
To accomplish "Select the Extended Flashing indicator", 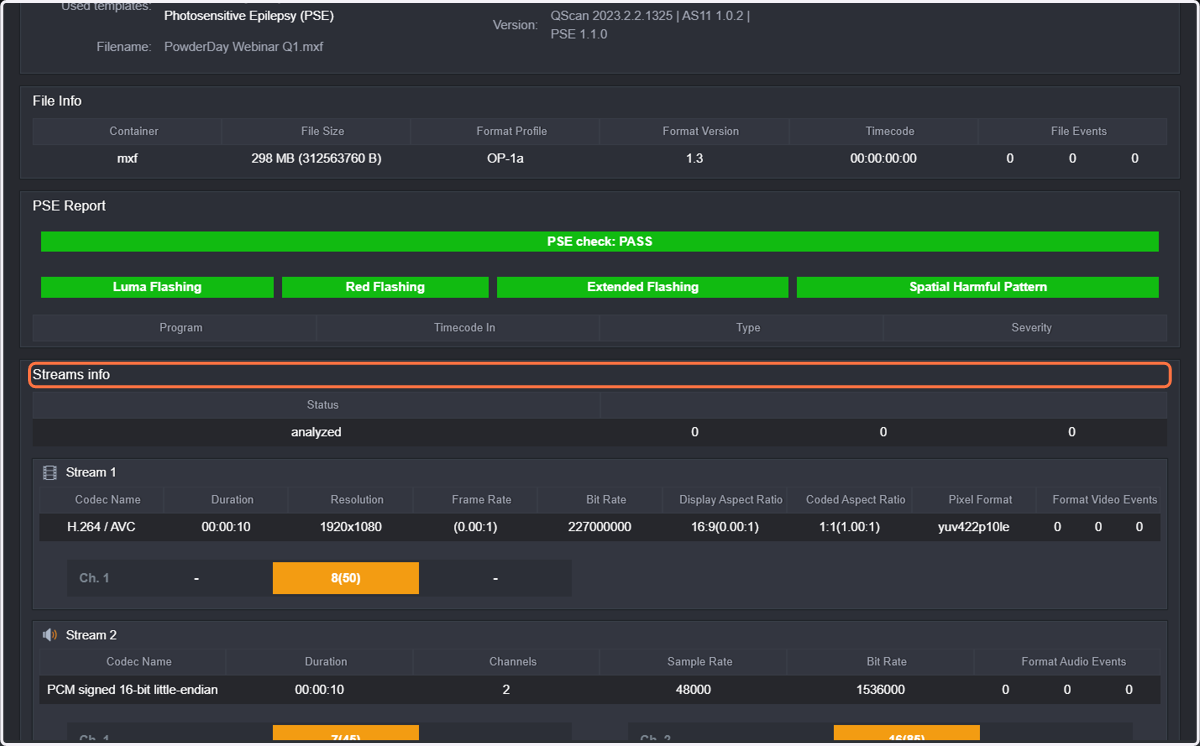I will 643,287.
